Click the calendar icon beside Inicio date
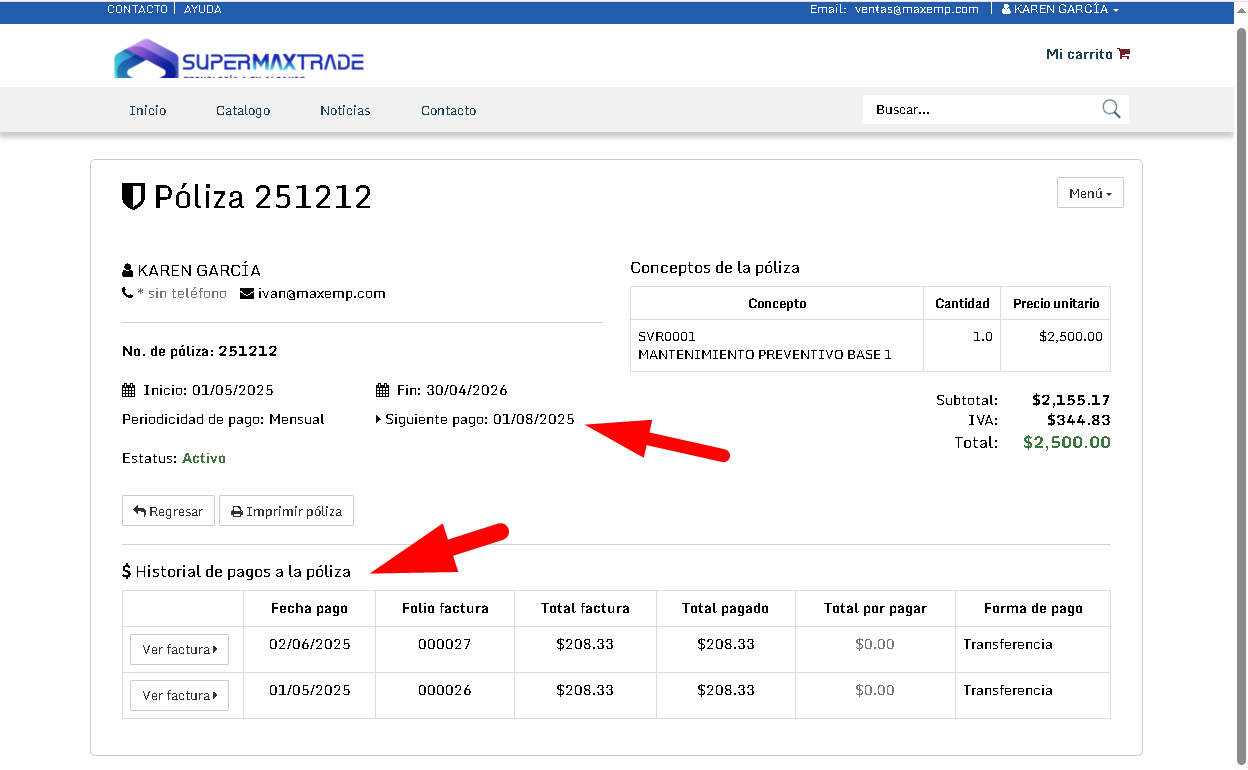 tap(128, 390)
